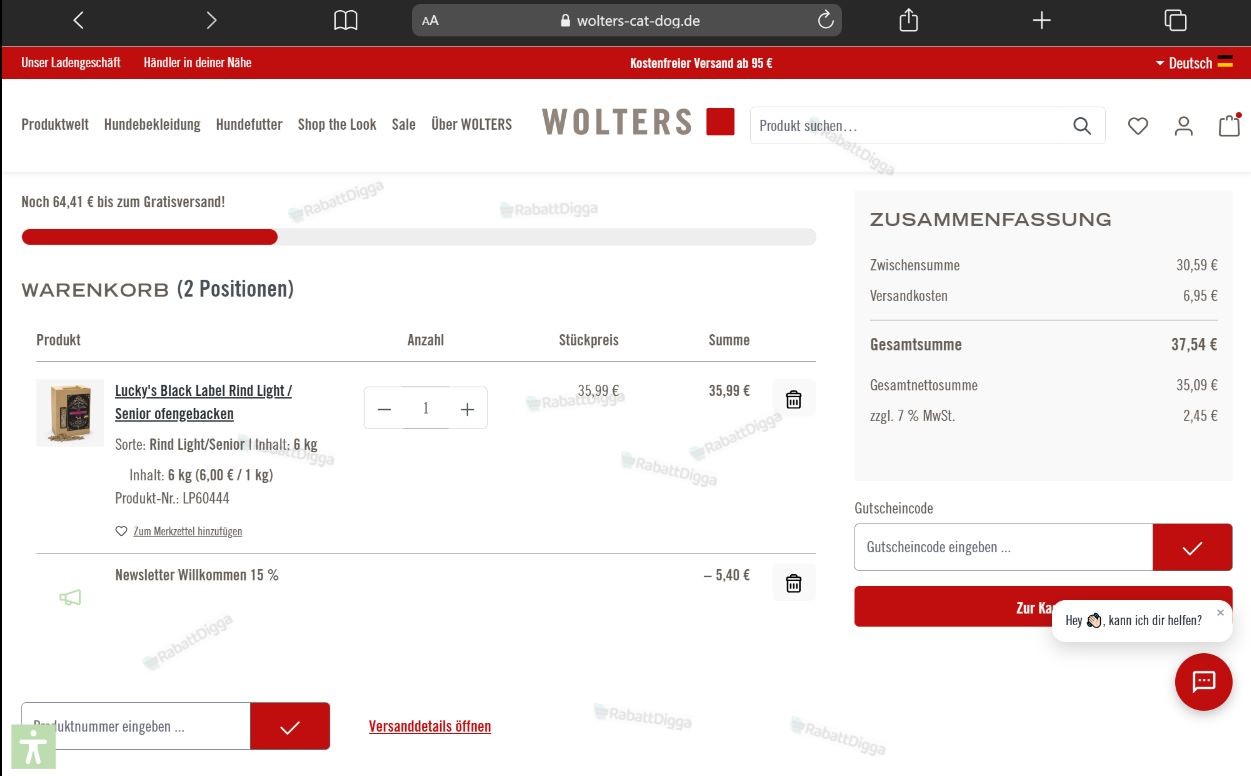This screenshot has height=776, width=1251.
Task: Open the Hundebekleidung menu
Action: 152,124
